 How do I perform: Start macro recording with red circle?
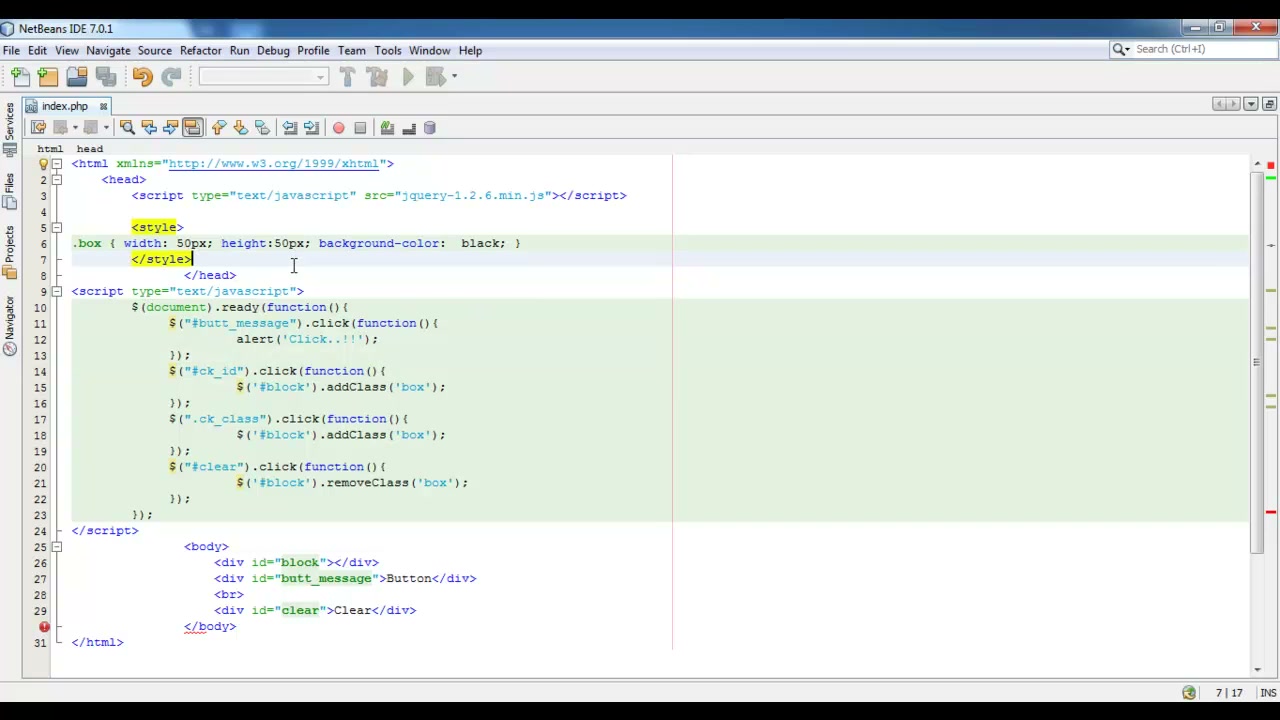point(338,128)
